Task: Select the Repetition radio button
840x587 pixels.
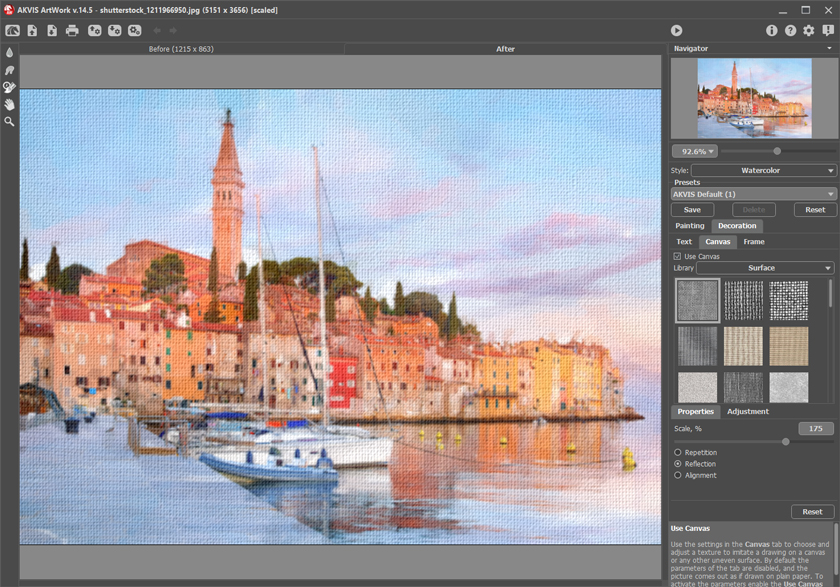Action: [678, 453]
